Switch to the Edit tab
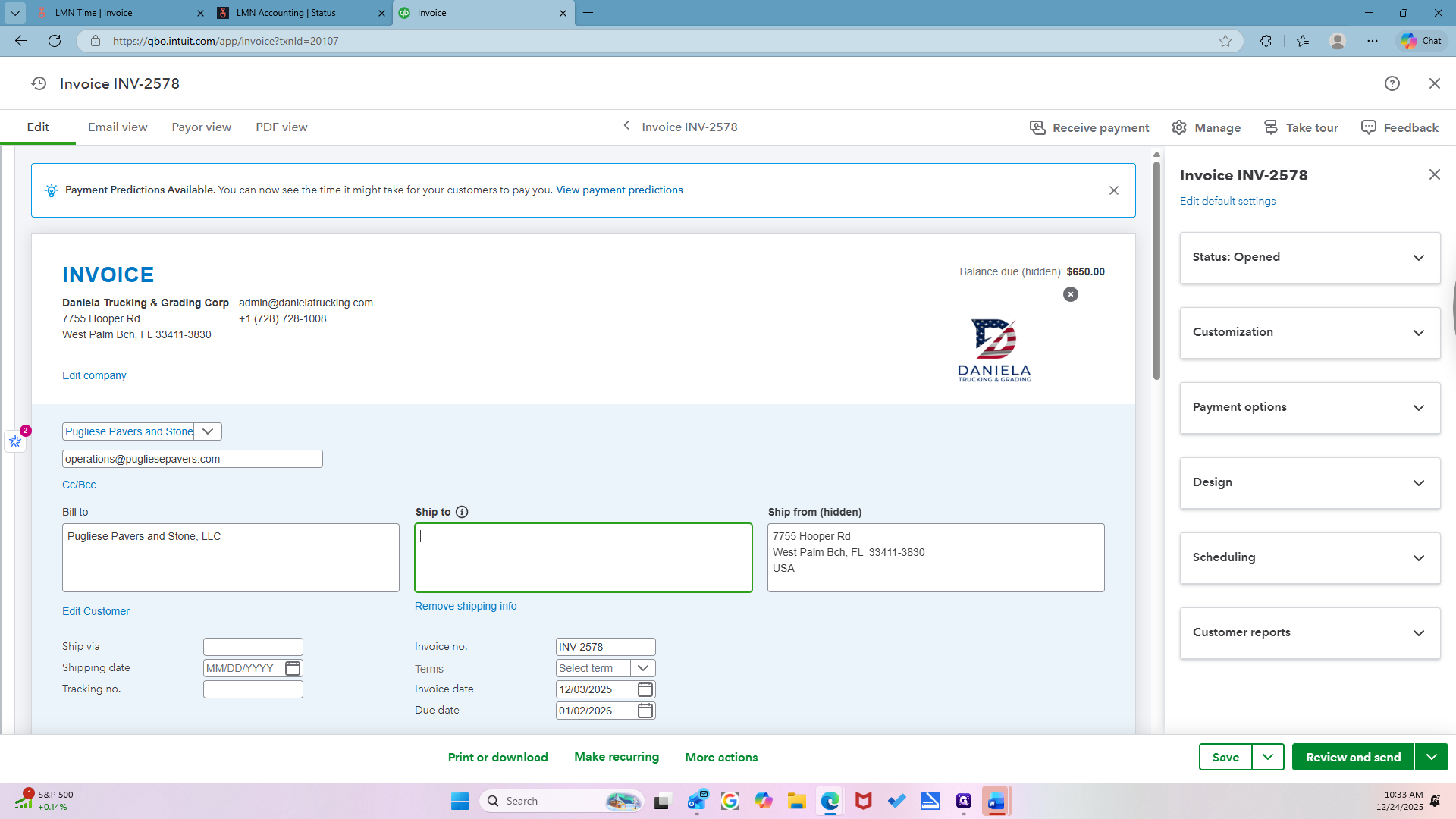The image size is (1456, 819). (x=38, y=127)
